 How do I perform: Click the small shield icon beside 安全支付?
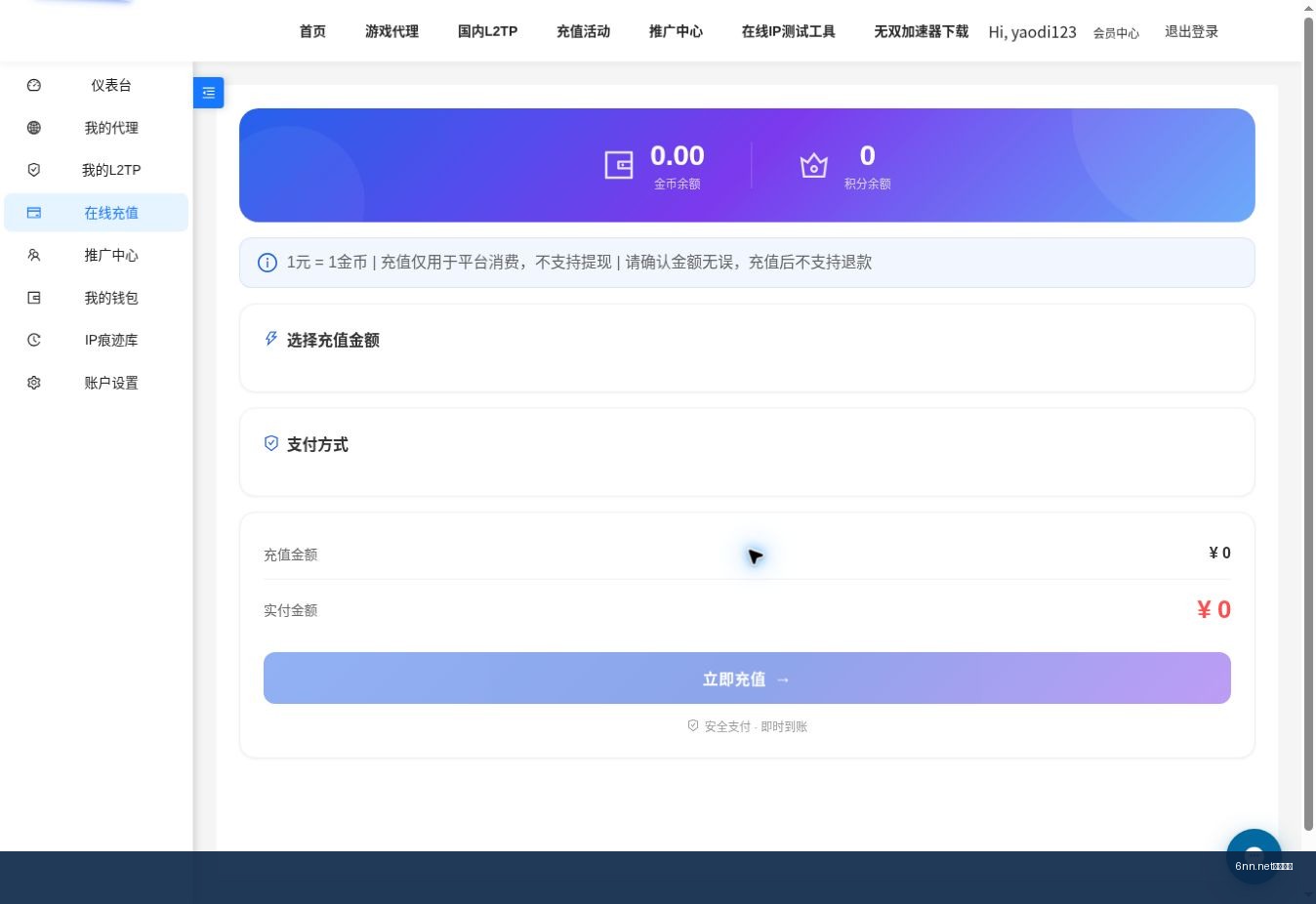pos(693,725)
